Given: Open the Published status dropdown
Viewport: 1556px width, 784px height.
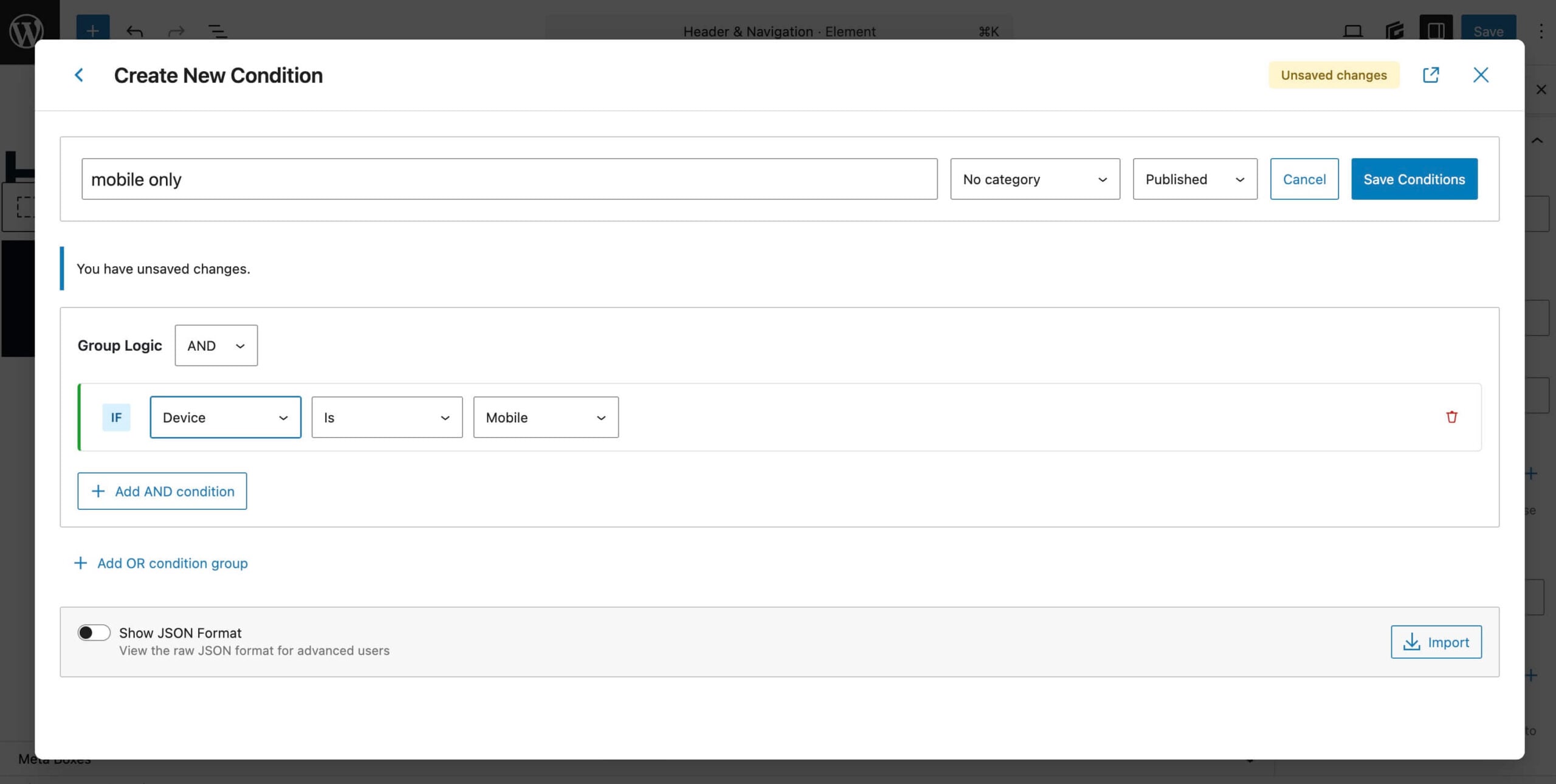Looking at the screenshot, I should (1194, 179).
